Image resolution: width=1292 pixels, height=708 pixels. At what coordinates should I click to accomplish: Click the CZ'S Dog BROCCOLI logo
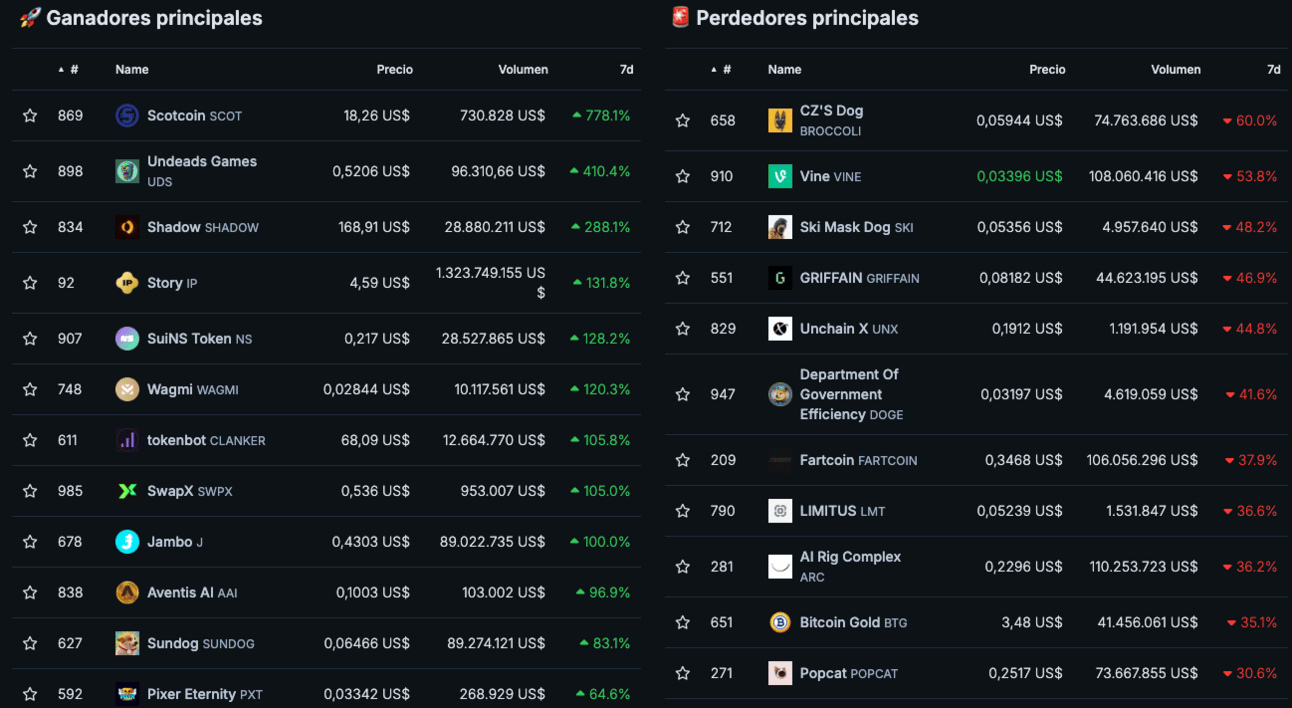point(780,120)
